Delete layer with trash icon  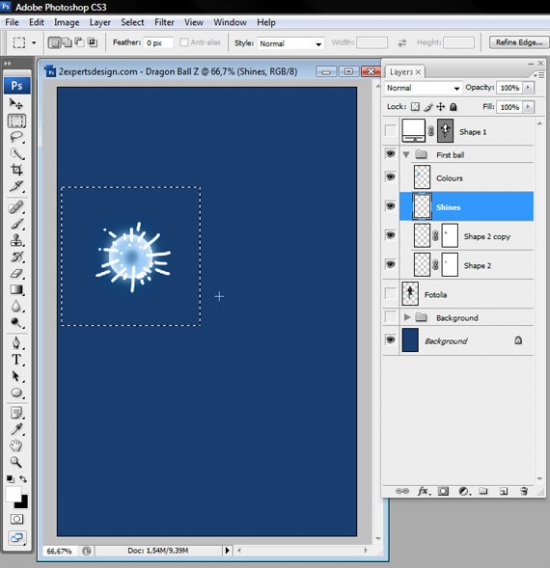click(524, 491)
